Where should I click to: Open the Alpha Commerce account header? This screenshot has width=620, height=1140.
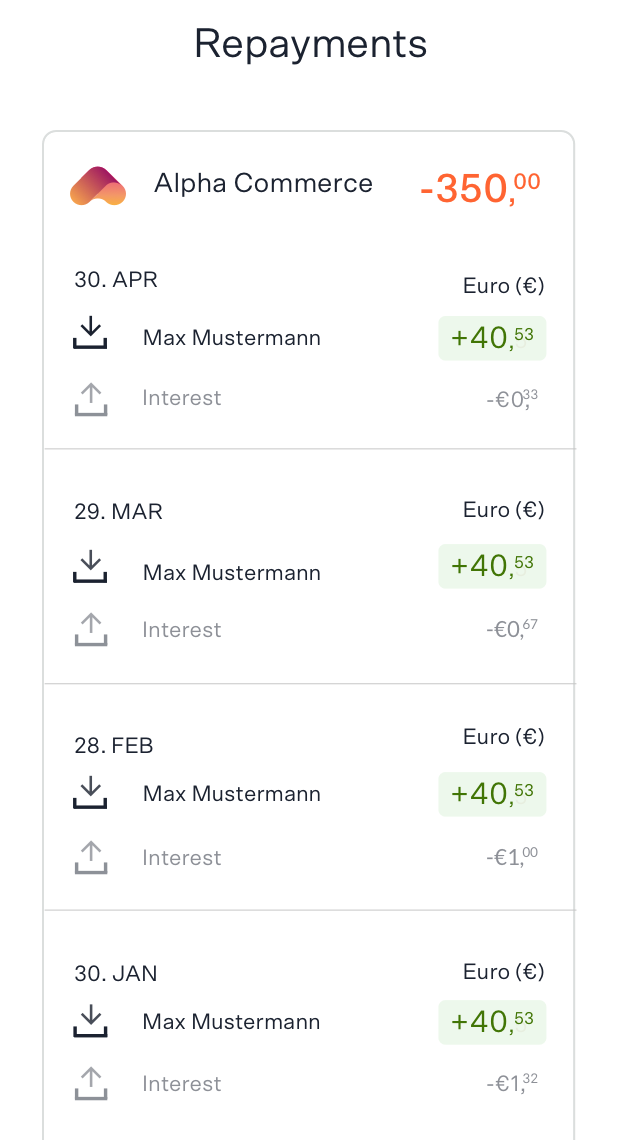click(264, 184)
